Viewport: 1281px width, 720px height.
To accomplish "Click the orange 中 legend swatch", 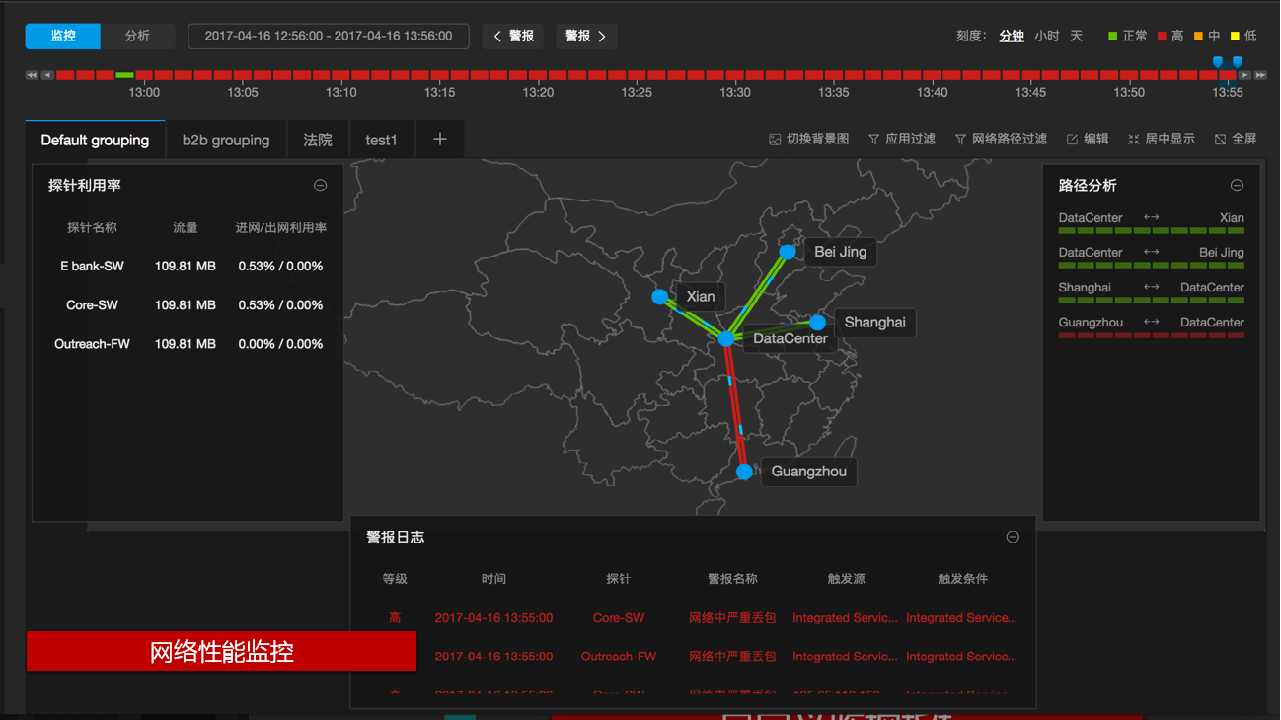I will pos(1197,36).
